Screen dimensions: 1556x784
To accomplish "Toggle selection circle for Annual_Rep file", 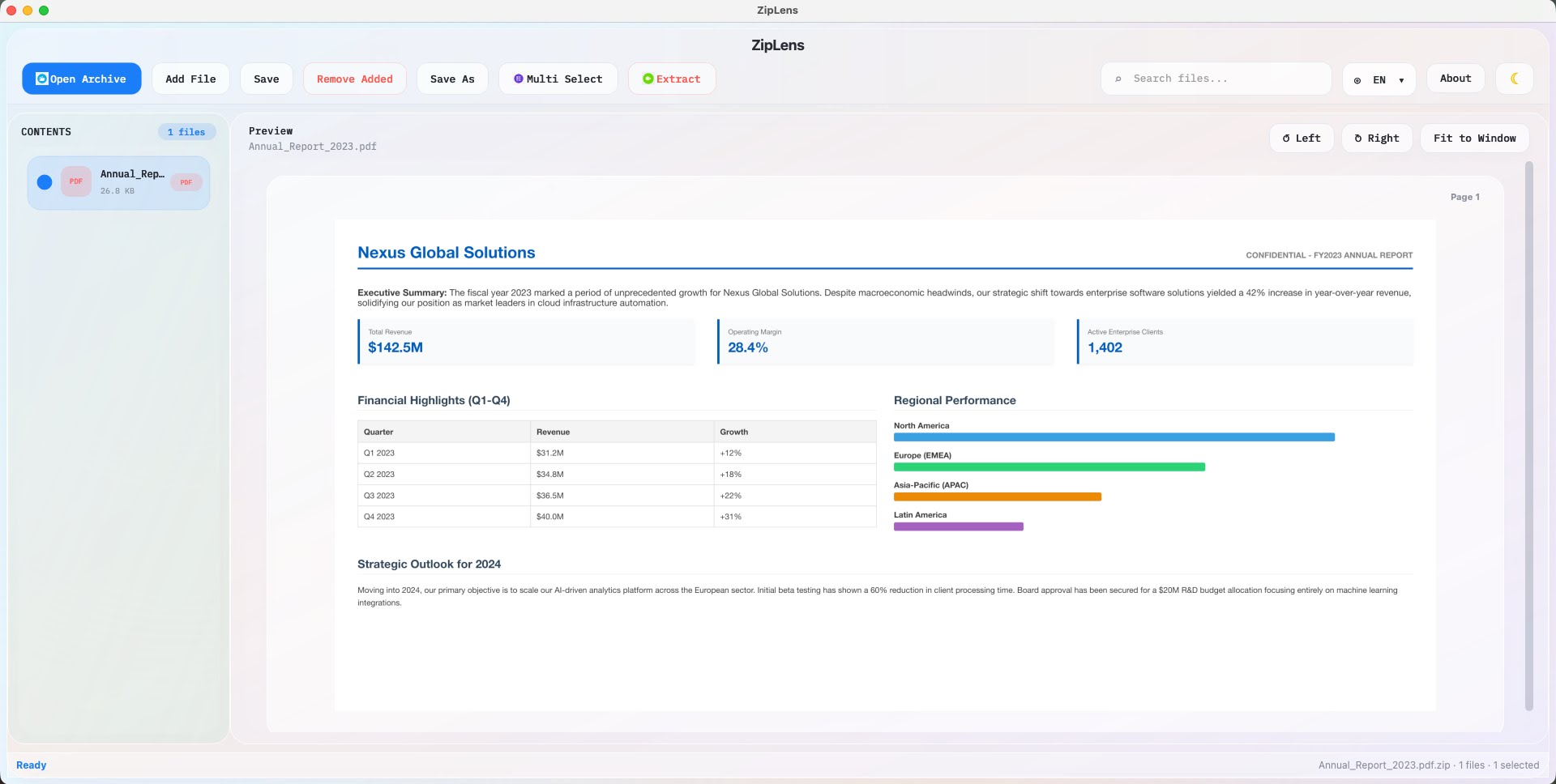I will 45,182.
